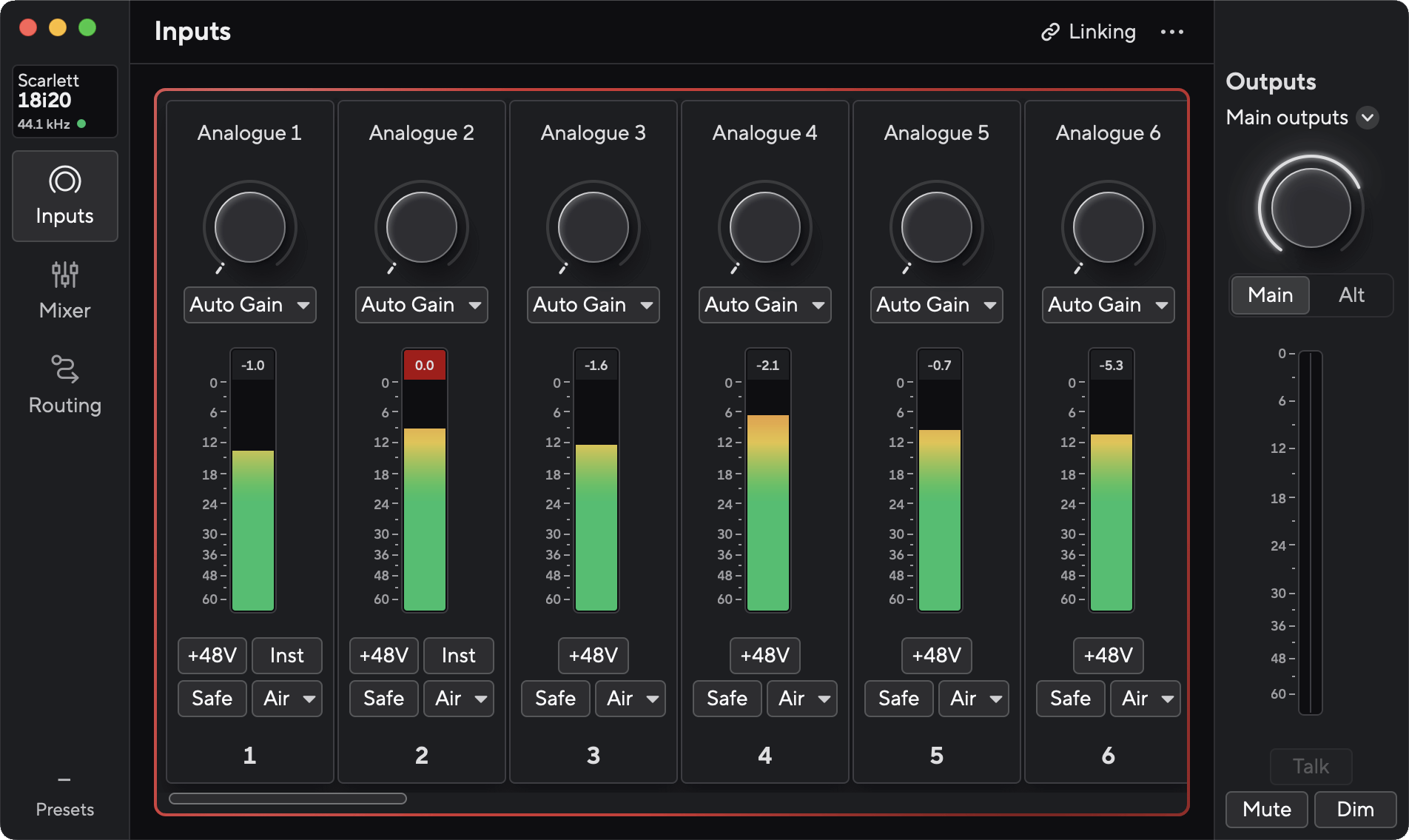This screenshot has height=840, width=1409.
Task: Select the Main output tab
Action: [x=1271, y=295]
